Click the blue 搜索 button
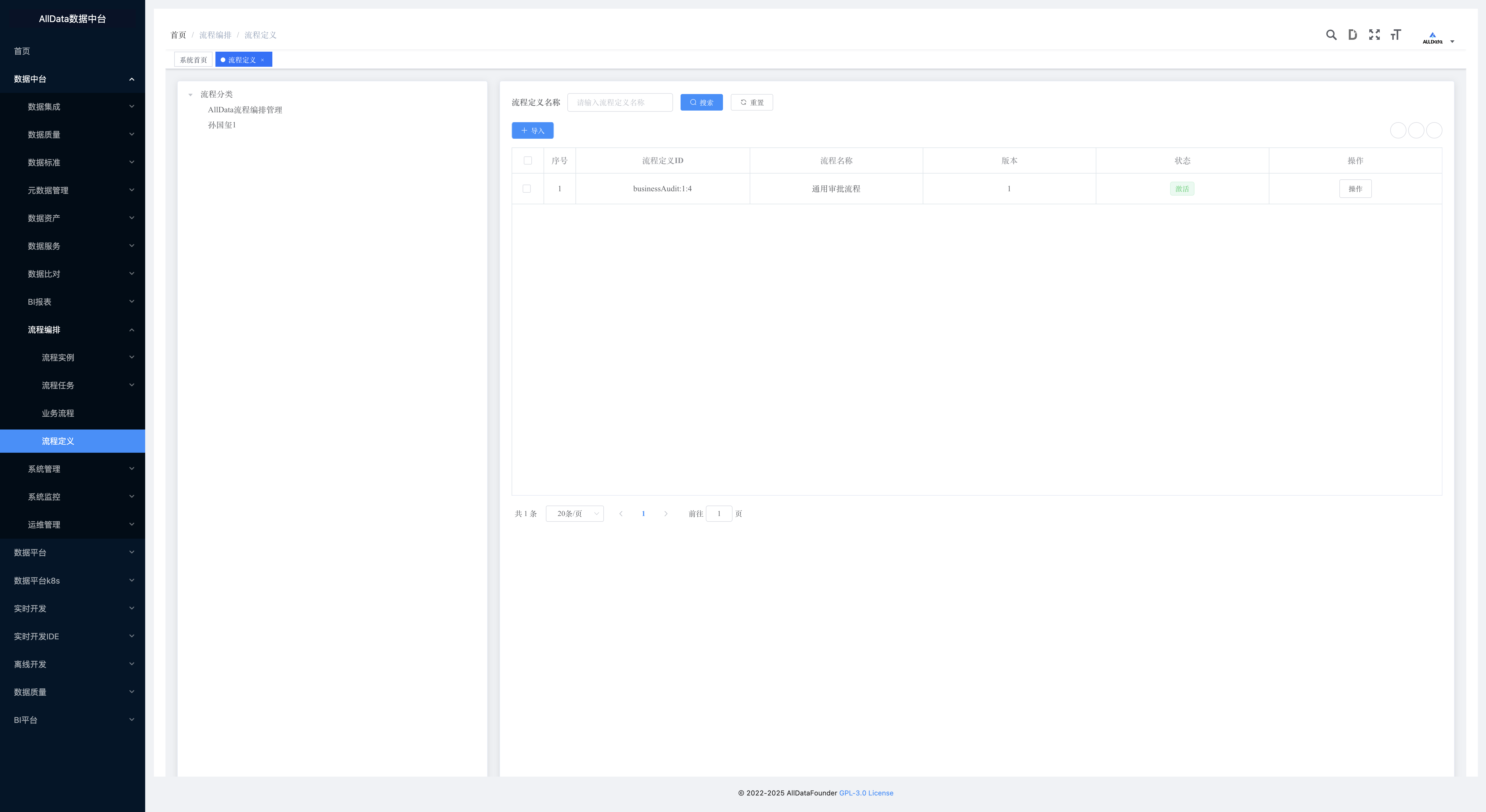The width and height of the screenshot is (1486, 812). coord(701,103)
